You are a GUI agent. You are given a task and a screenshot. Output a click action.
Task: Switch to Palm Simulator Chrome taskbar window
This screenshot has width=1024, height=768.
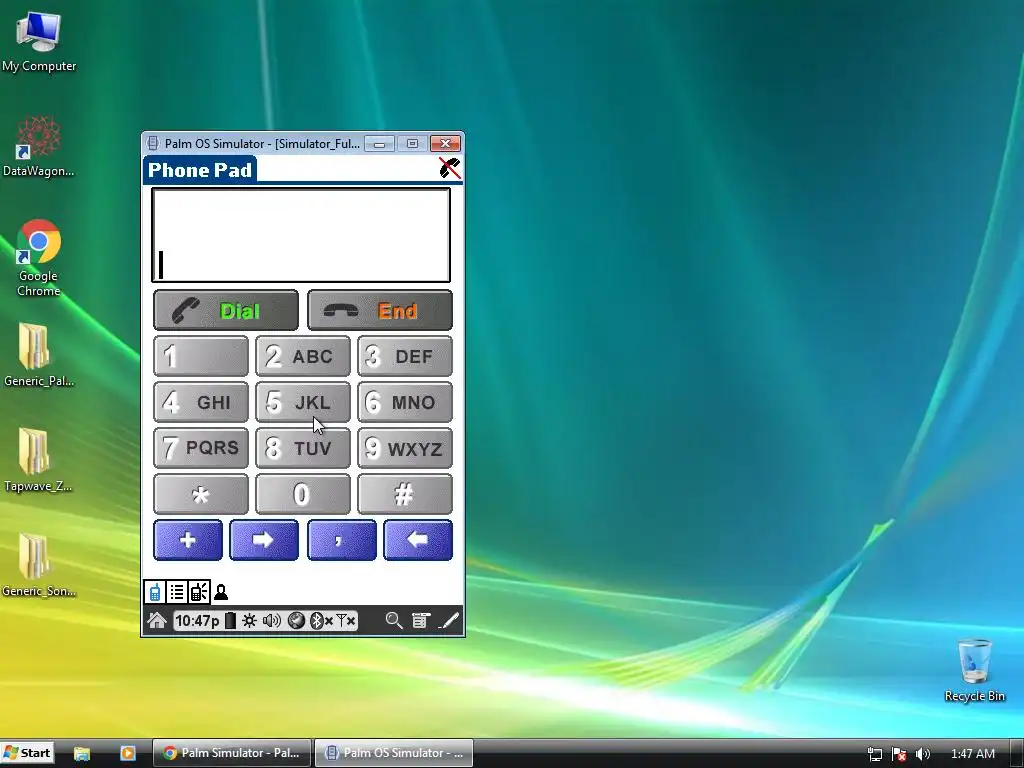coord(232,753)
